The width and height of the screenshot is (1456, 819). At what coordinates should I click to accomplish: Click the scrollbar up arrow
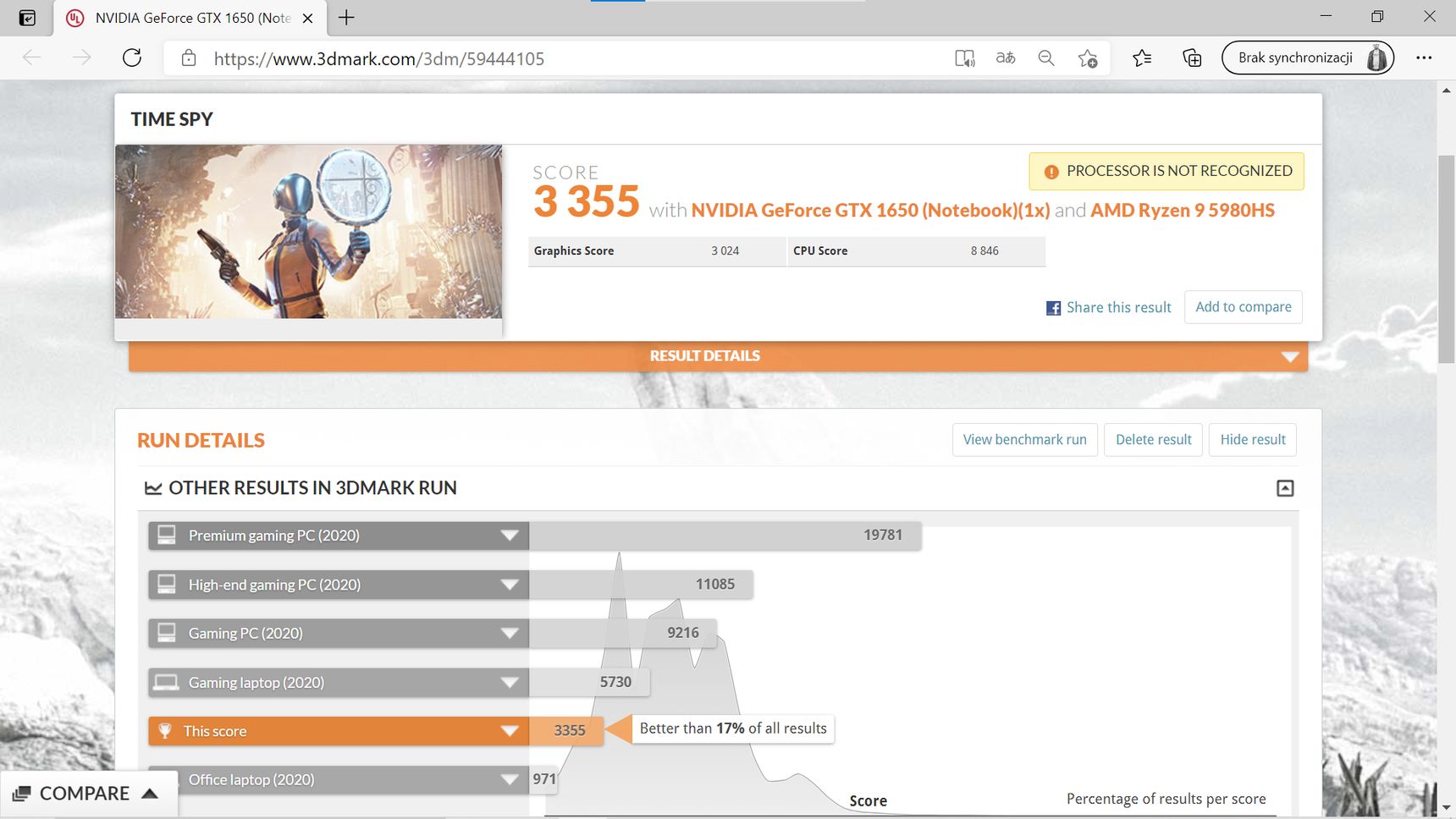pyautogui.click(x=1447, y=90)
